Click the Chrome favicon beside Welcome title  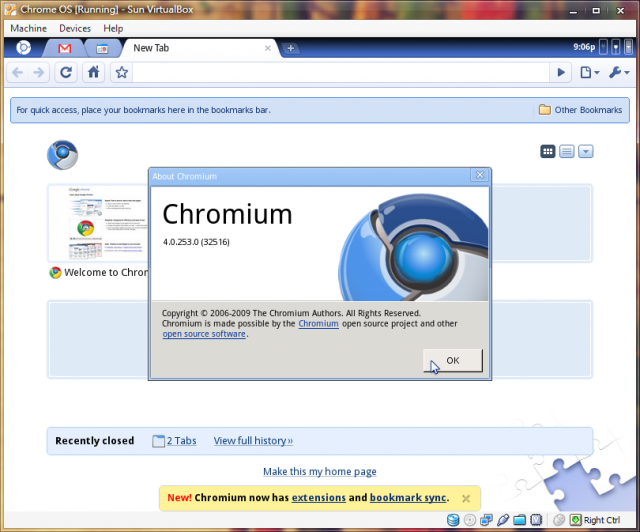(x=55, y=272)
